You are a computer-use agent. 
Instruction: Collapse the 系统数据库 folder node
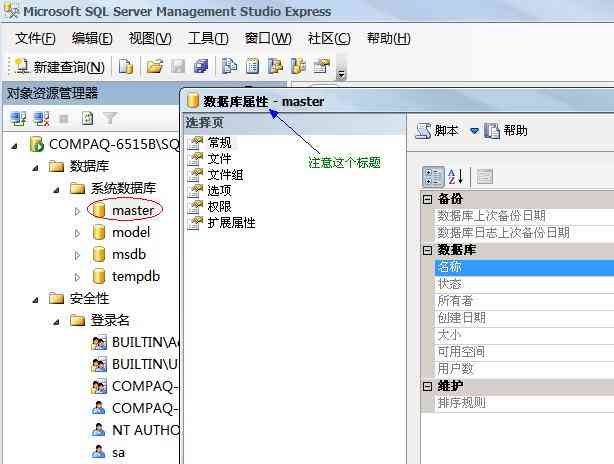point(56,190)
